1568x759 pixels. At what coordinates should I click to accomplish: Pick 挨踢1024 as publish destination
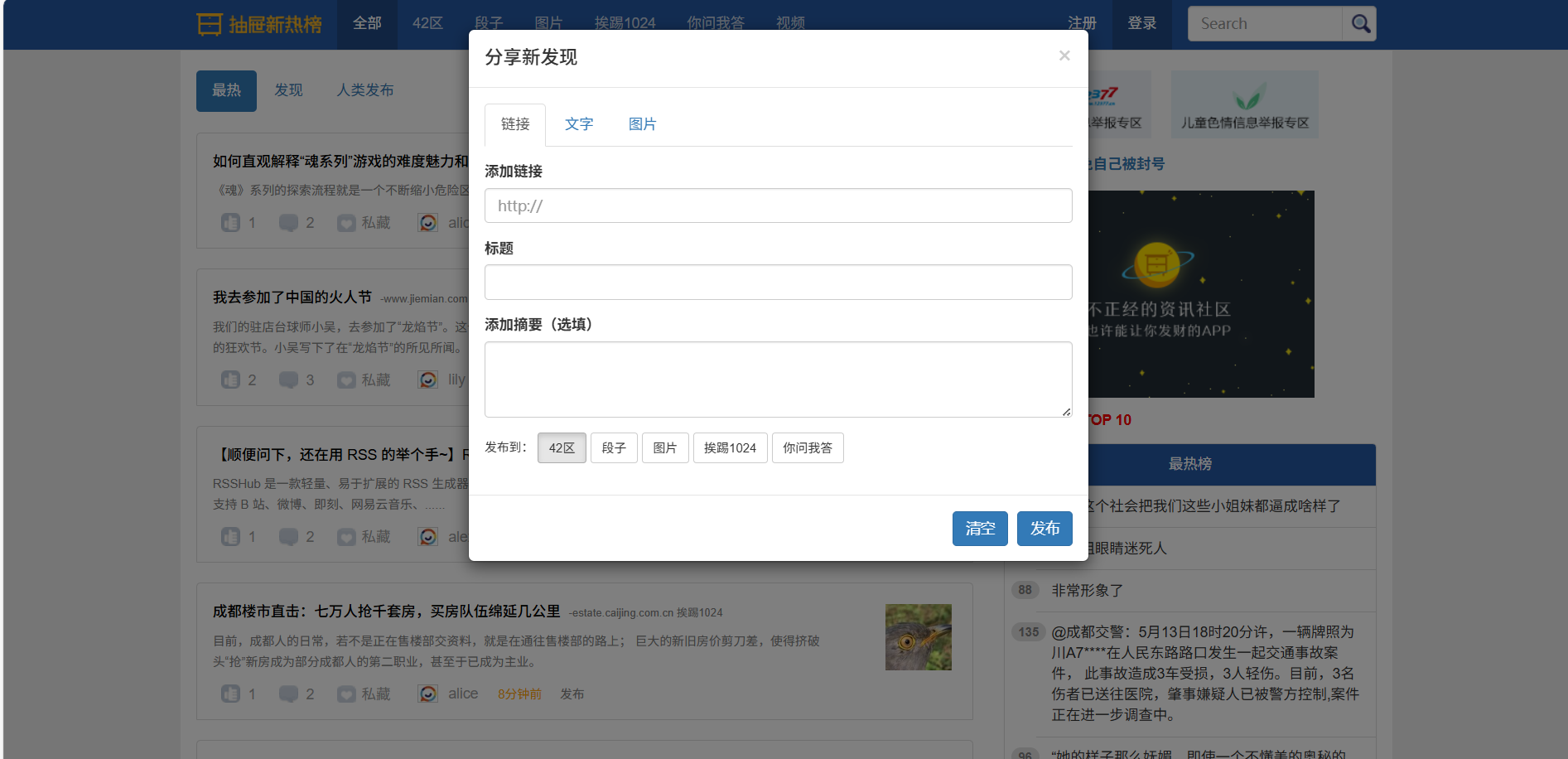[730, 448]
